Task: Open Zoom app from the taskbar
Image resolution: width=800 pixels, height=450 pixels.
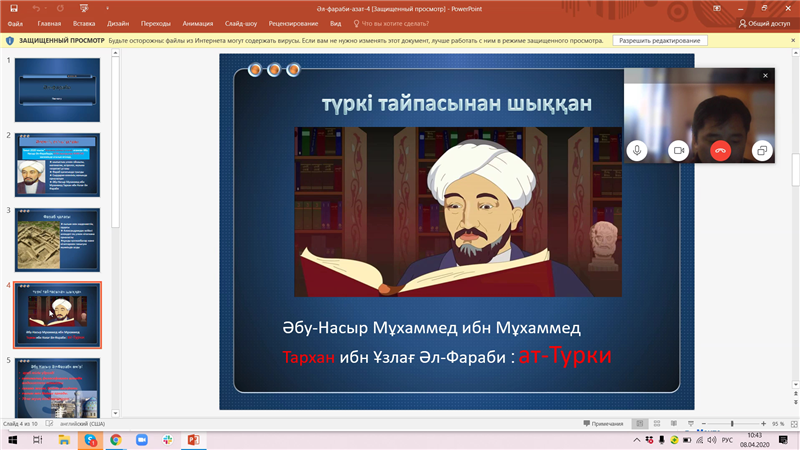Action: 142,440
